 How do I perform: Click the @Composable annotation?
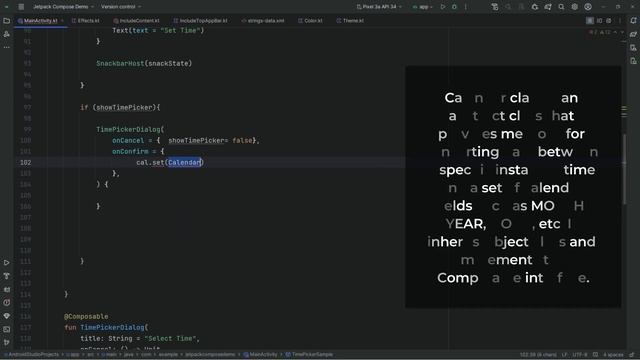tap(86, 317)
